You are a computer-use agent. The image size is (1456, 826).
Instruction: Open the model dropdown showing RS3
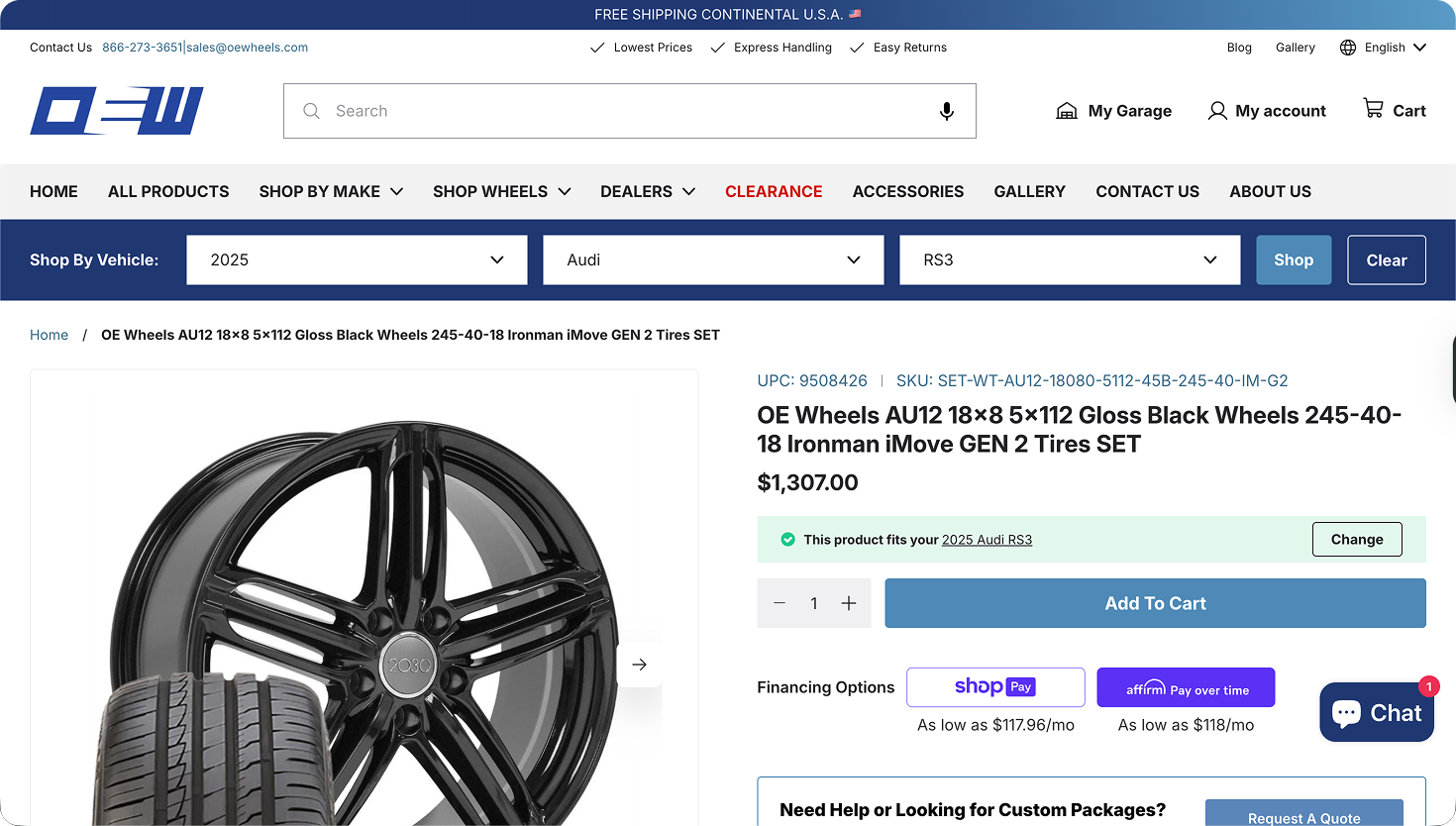(1070, 259)
